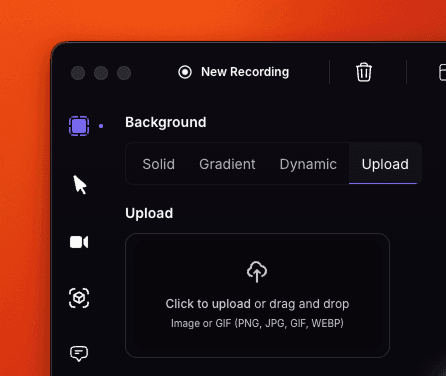Click the third maximize window button
446x376 pixels.
124,73
